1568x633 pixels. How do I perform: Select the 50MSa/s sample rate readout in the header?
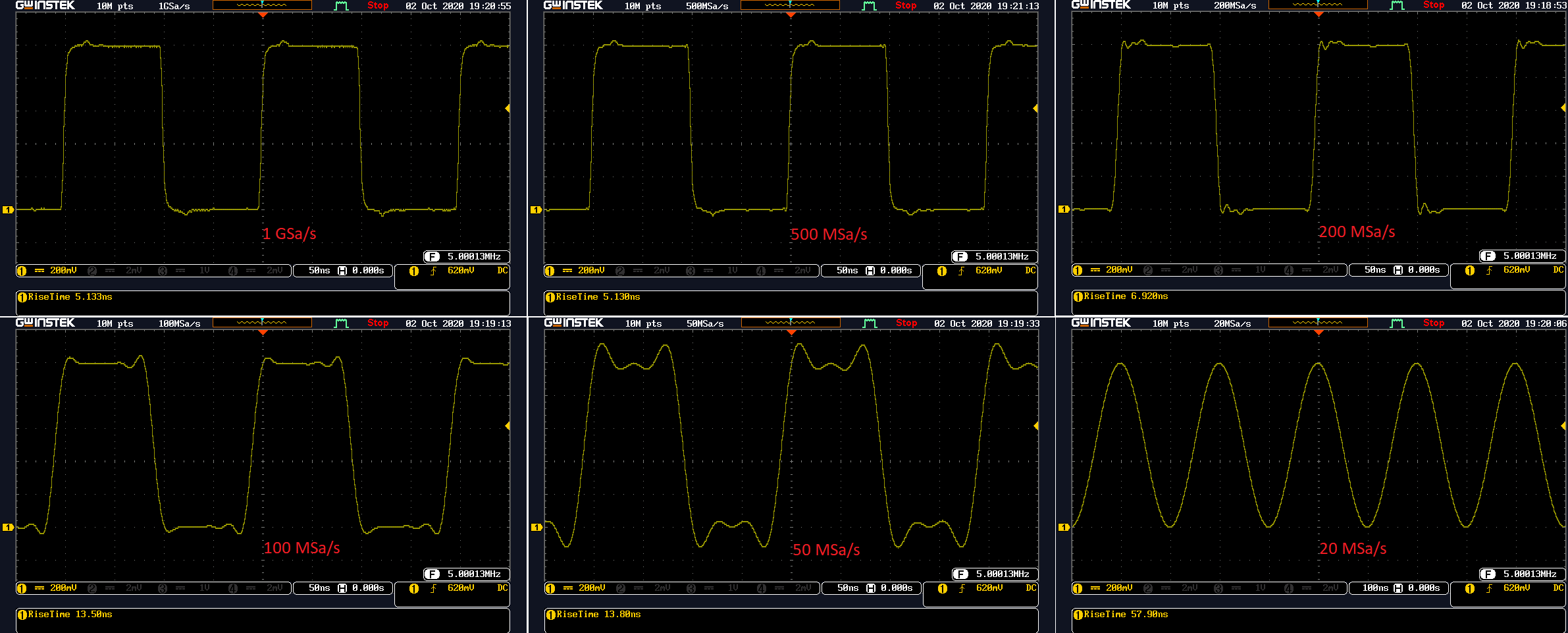pyautogui.click(x=705, y=324)
